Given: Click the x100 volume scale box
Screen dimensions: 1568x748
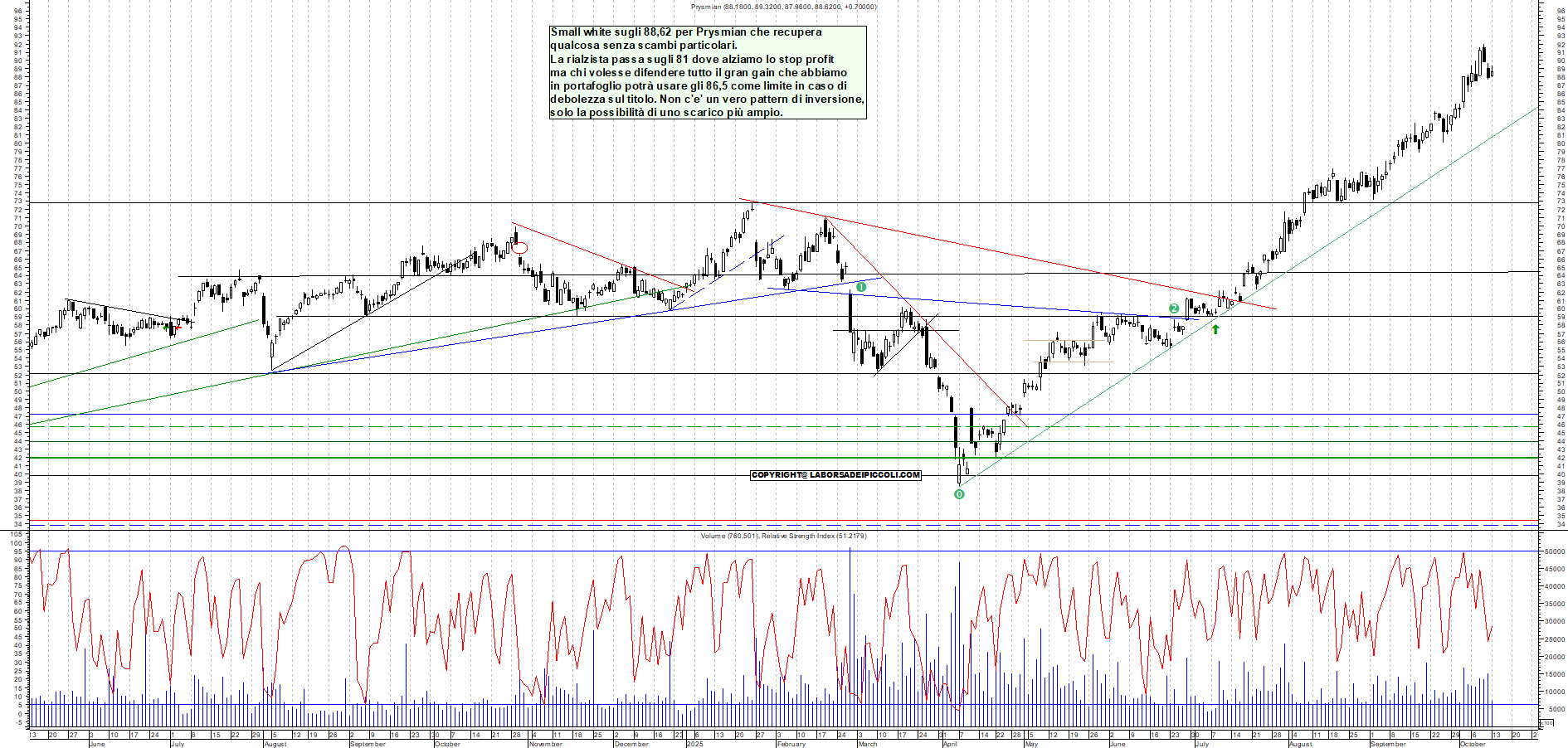Looking at the screenshot, I should [x=1548, y=723].
